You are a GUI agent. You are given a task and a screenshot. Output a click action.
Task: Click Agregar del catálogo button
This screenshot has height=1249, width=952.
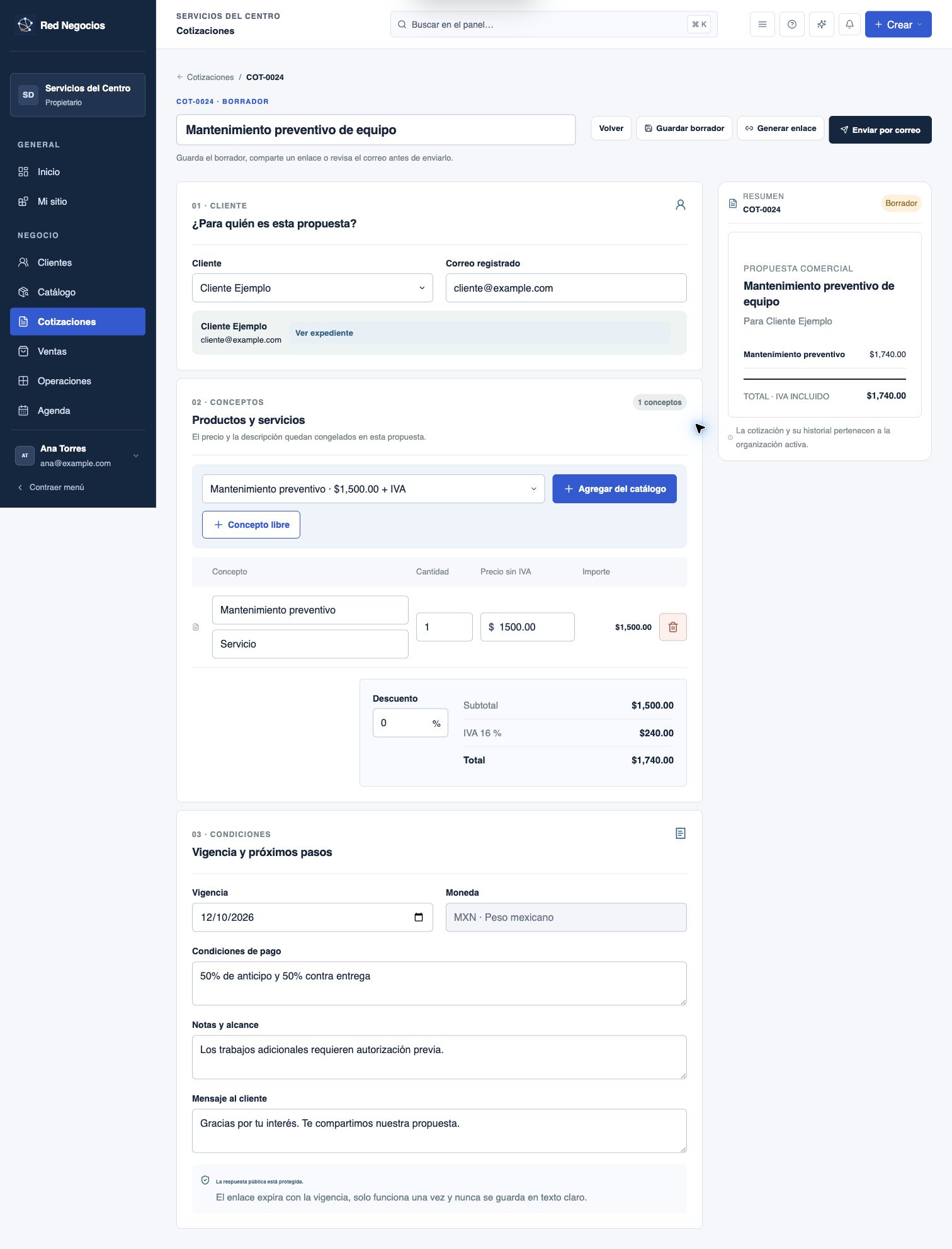point(615,489)
